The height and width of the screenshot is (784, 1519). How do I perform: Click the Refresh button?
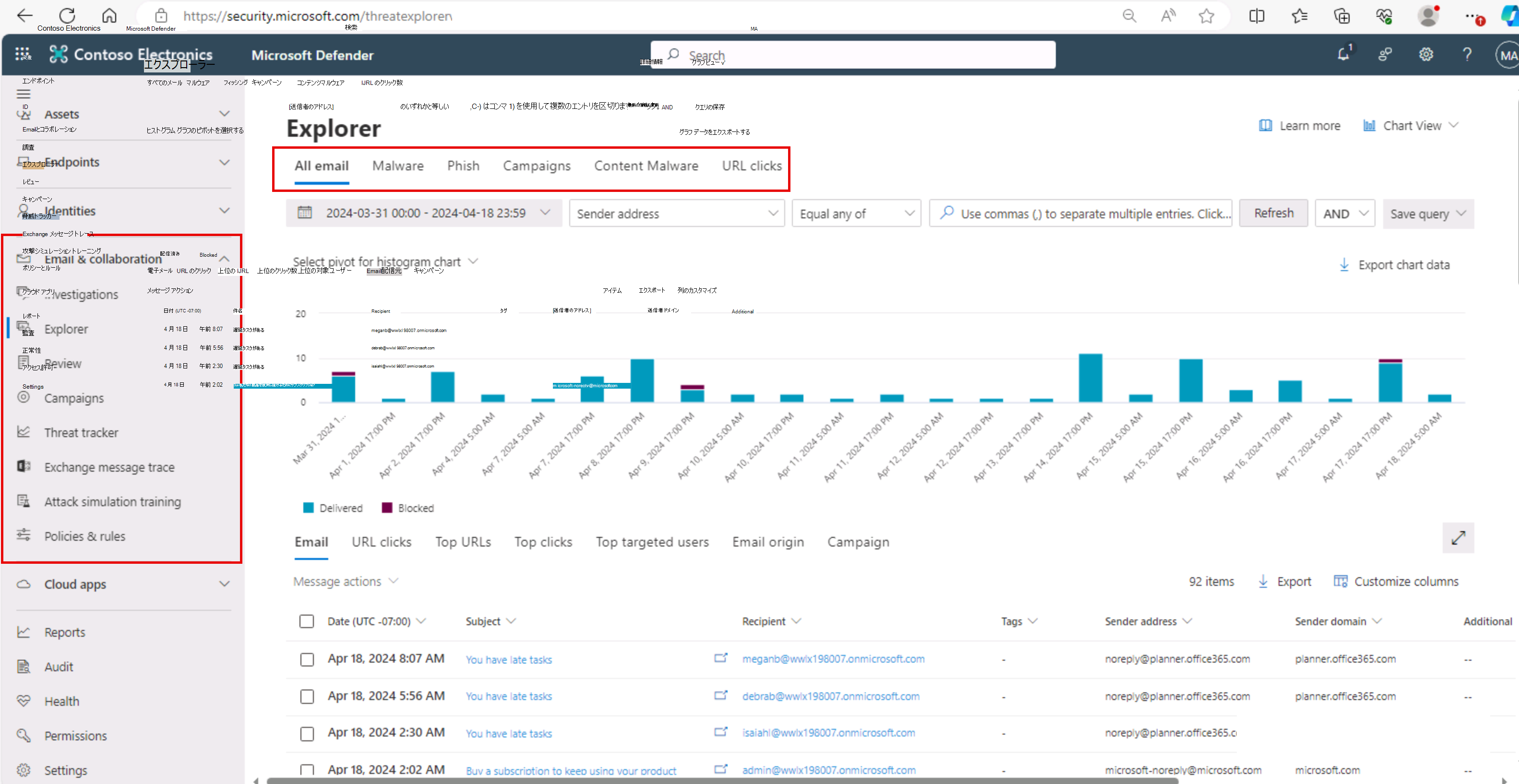tap(1273, 213)
